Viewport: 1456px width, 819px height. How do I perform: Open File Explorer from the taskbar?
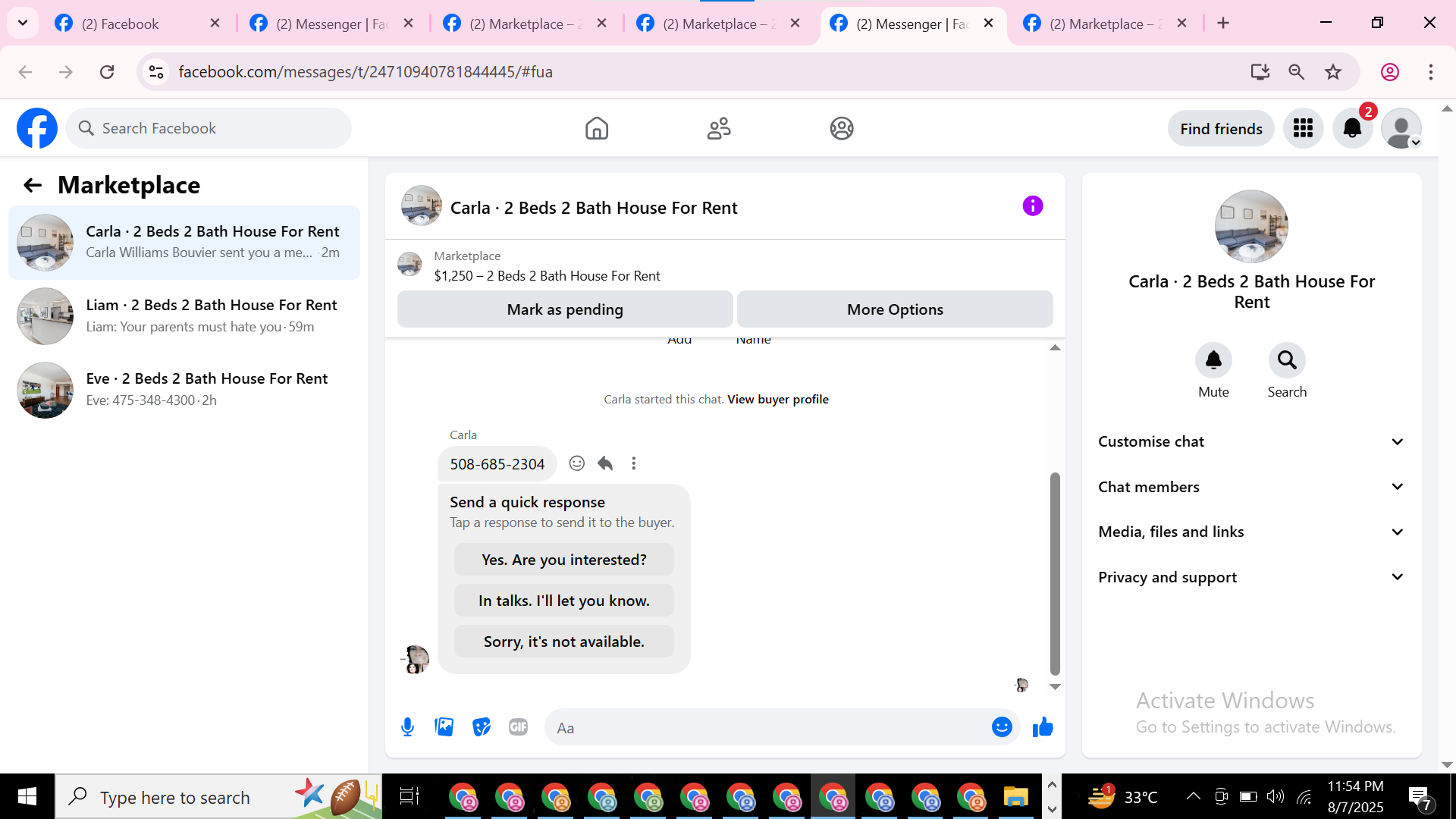(1015, 797)
